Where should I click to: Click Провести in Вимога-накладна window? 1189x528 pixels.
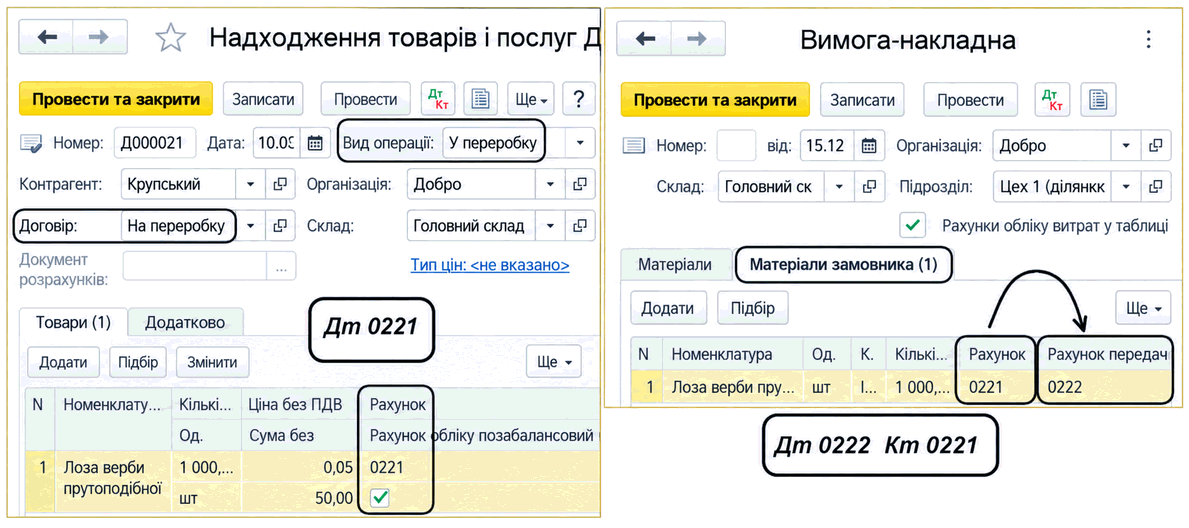coord(970,99)
